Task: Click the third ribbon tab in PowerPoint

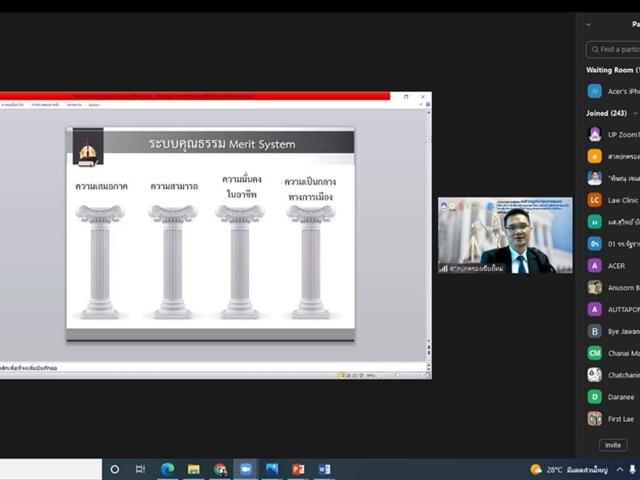Action: [x=74, y=105]
